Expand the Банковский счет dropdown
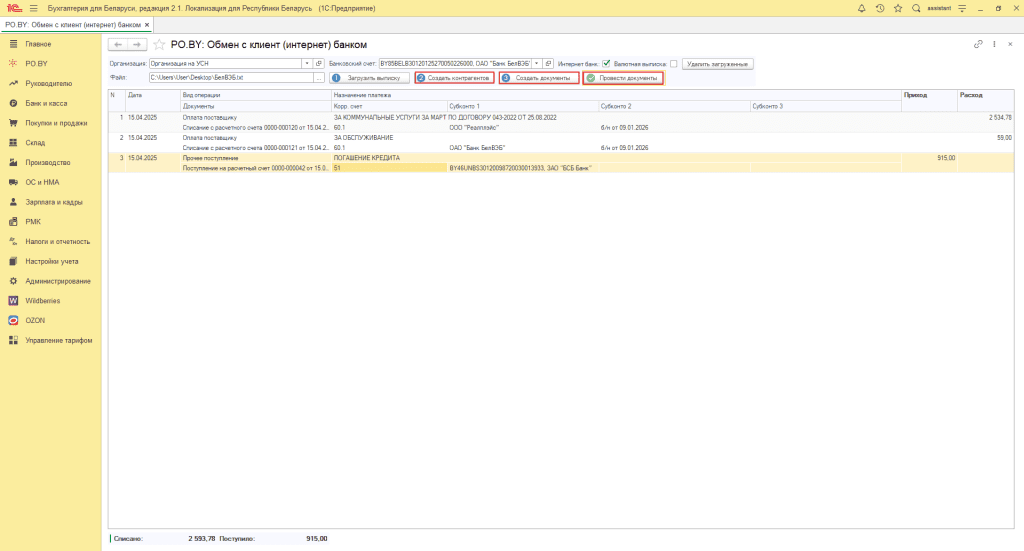The height and width of the screenshot is (551, 1024). (x=536, y=64)
